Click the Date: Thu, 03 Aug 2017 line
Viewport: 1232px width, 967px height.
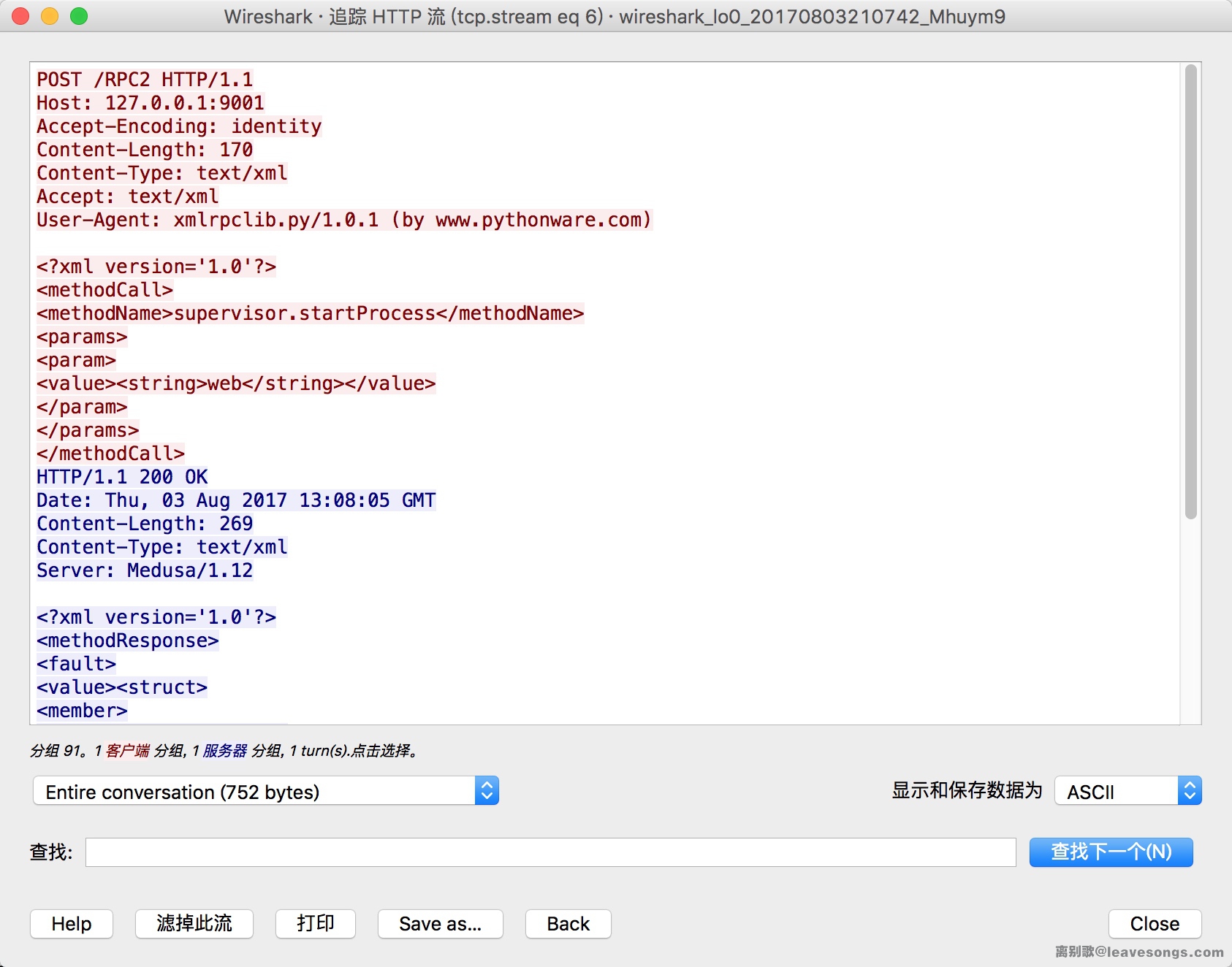coord(236,500)
